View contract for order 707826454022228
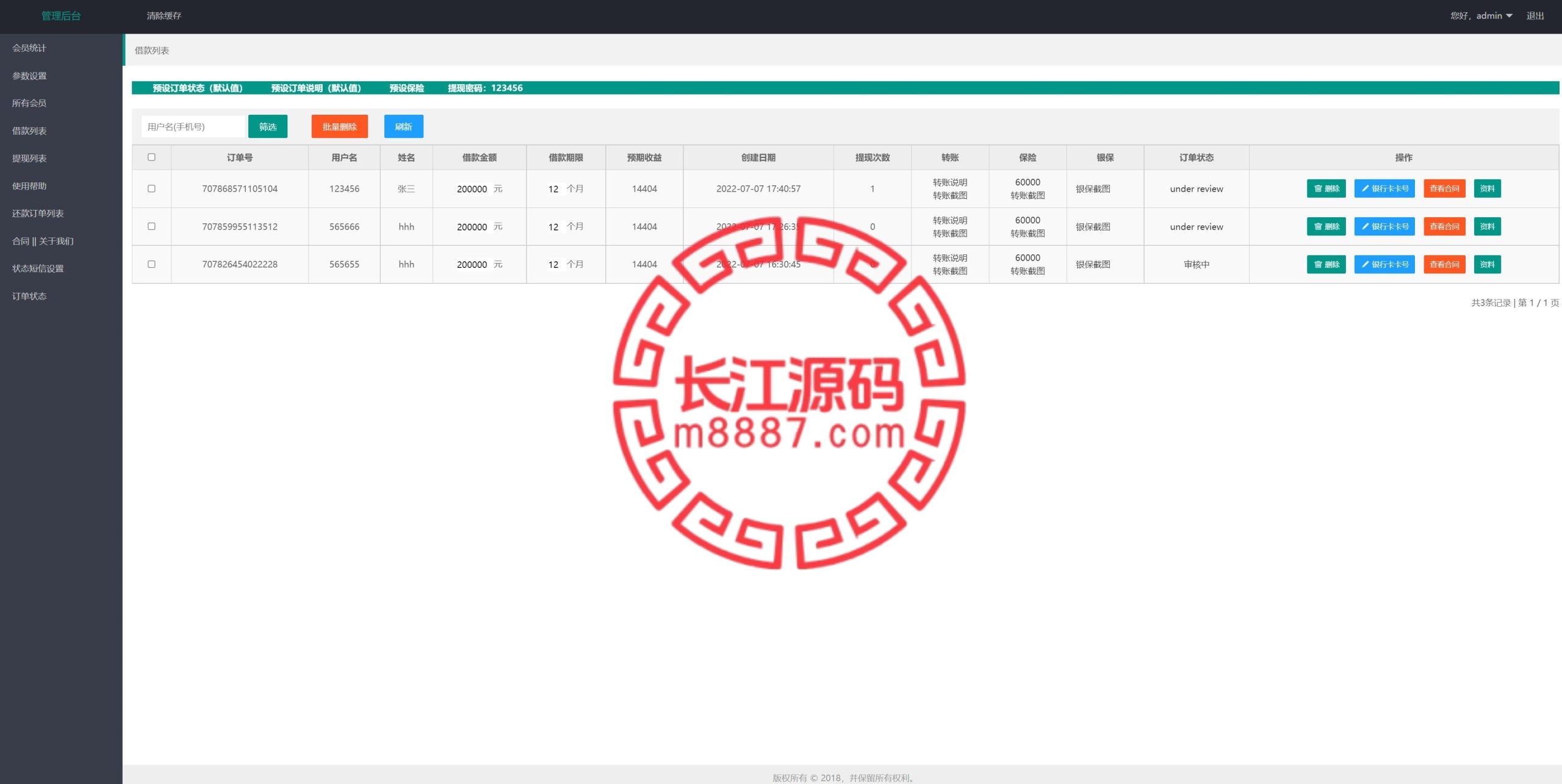Screen dimensions: 1562x784 coord(1444,264)
